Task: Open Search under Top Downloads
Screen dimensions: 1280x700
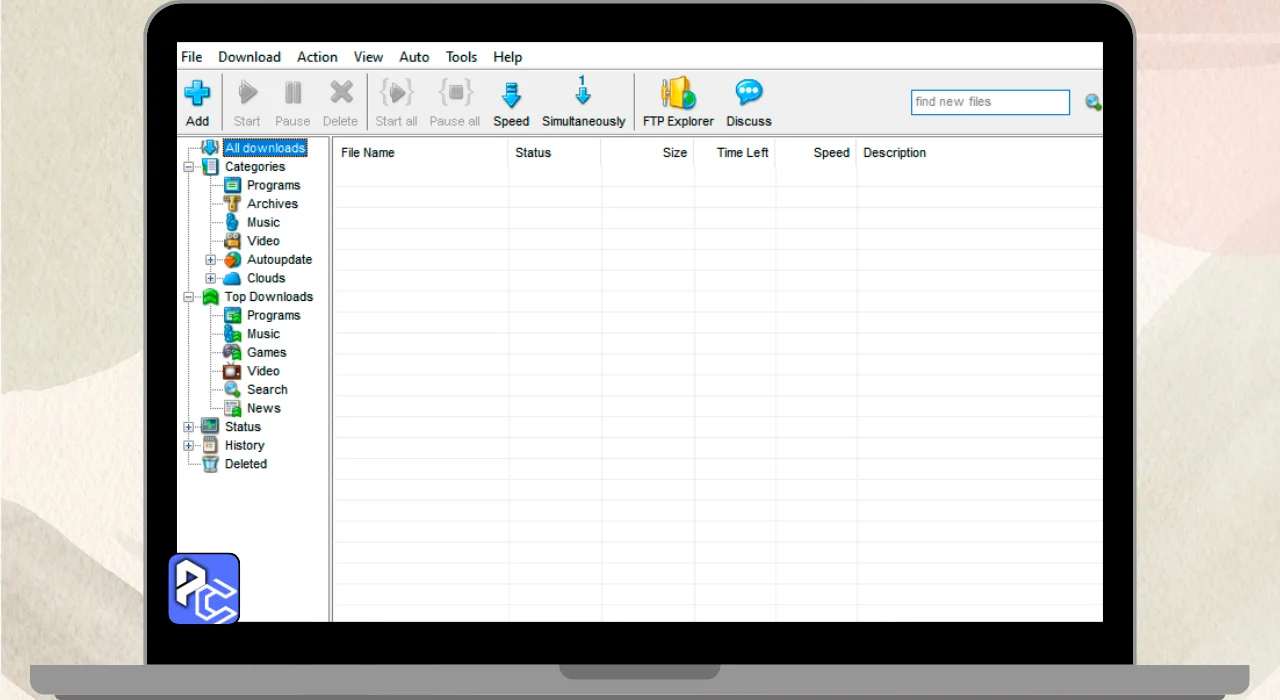Action: (x=268, y=390)
